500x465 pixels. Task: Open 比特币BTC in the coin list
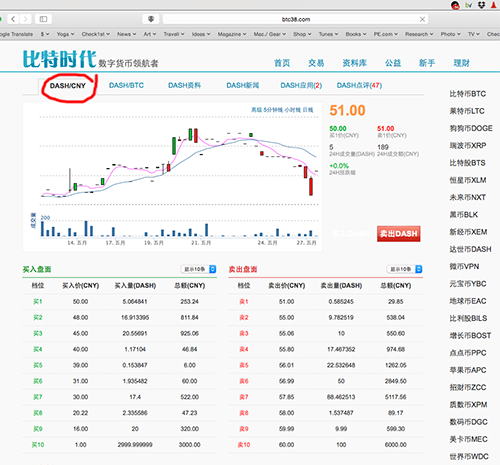(x=467, y=94)
